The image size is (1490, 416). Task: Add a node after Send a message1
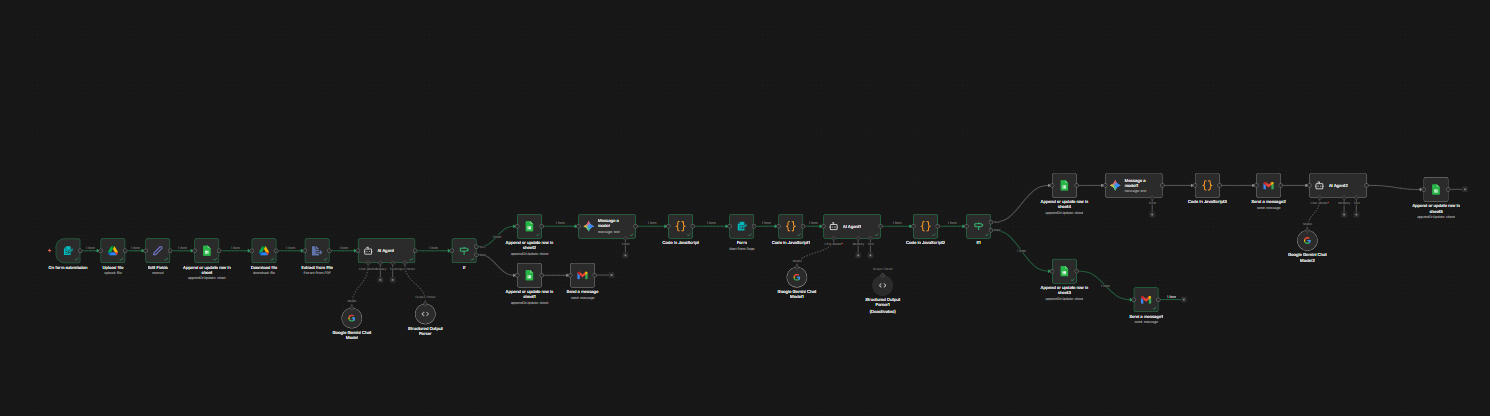1184,299
